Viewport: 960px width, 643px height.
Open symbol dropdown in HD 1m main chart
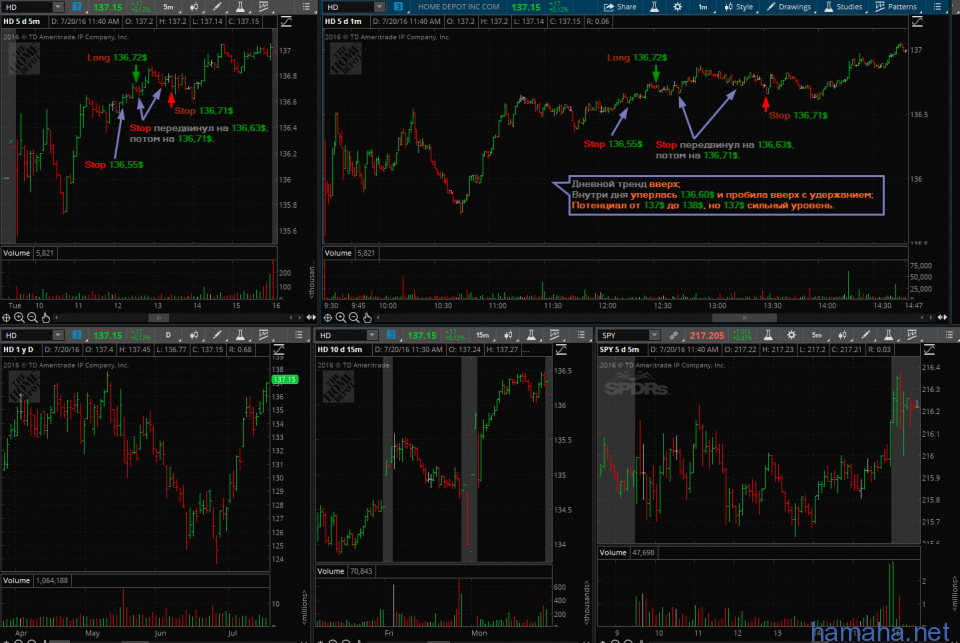[x=380, y=7]
